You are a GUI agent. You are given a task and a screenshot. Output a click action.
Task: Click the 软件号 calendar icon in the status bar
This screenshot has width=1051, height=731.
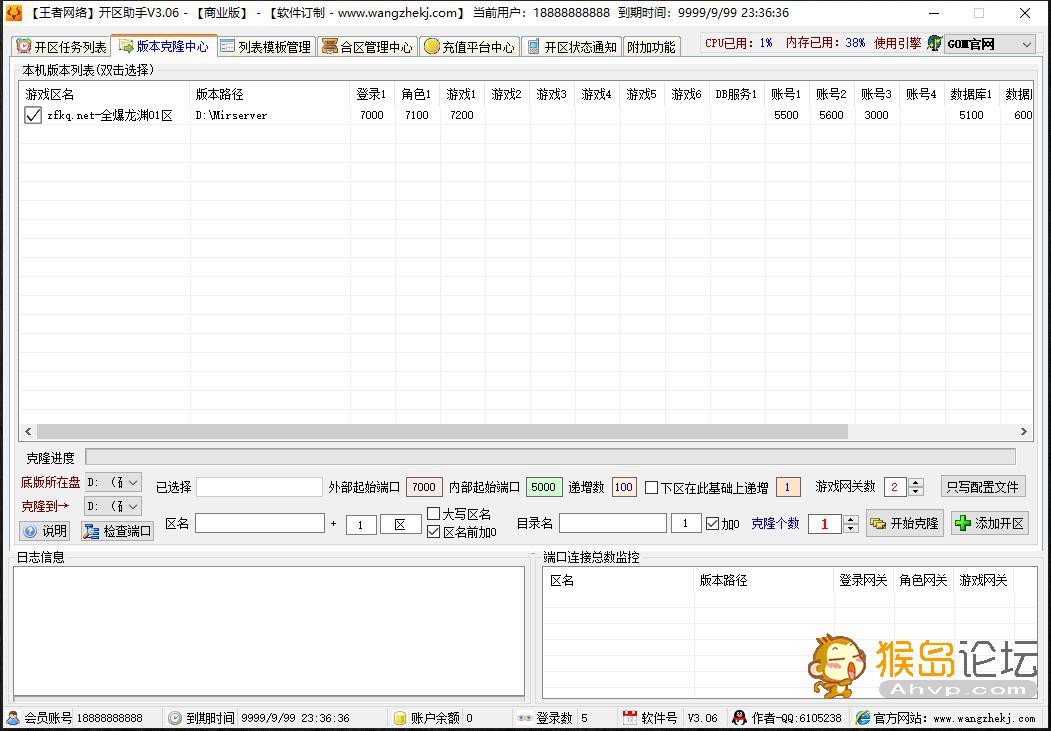pos(629,718)
